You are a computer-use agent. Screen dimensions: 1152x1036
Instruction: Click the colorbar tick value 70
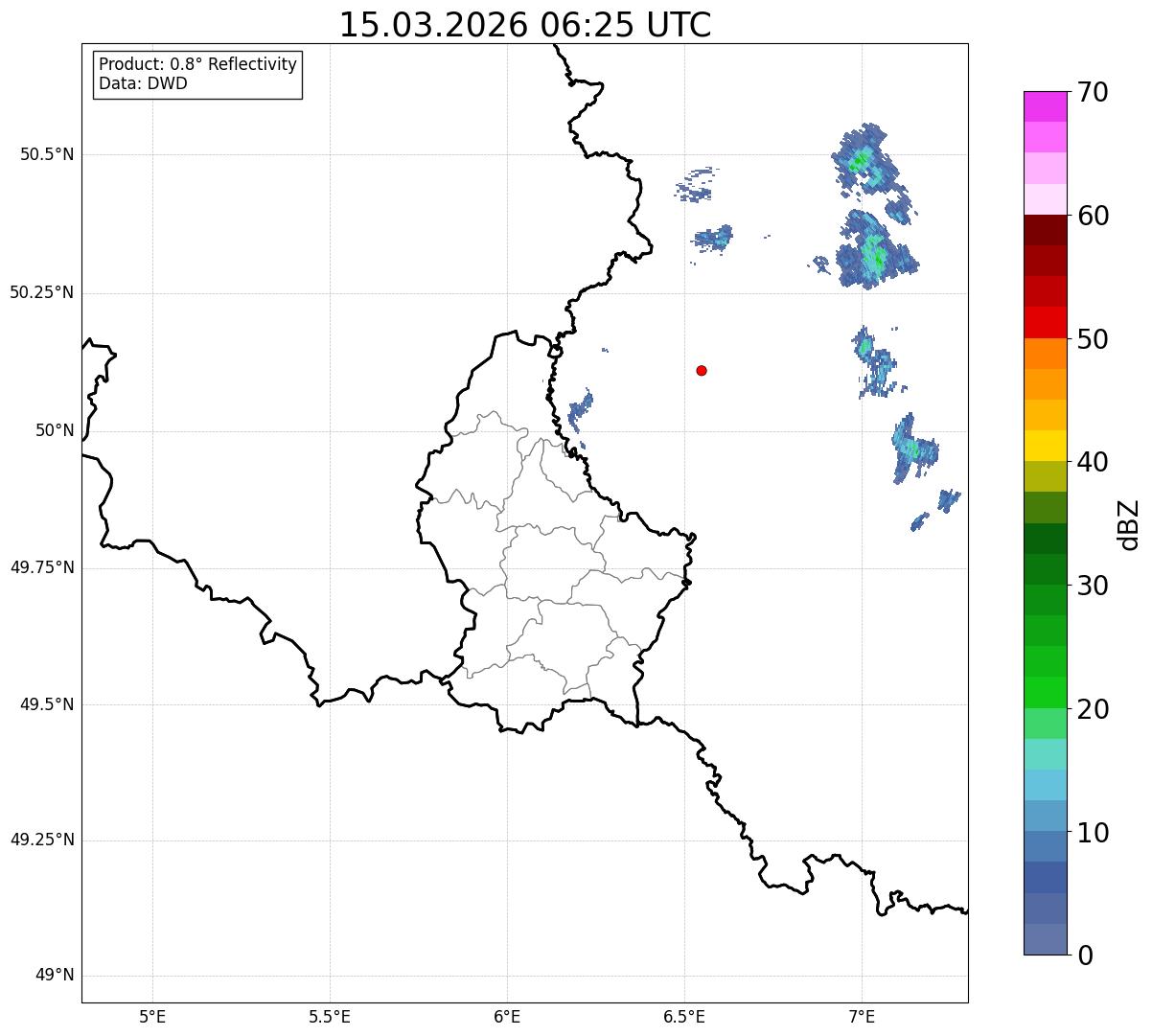[1093, 92]
